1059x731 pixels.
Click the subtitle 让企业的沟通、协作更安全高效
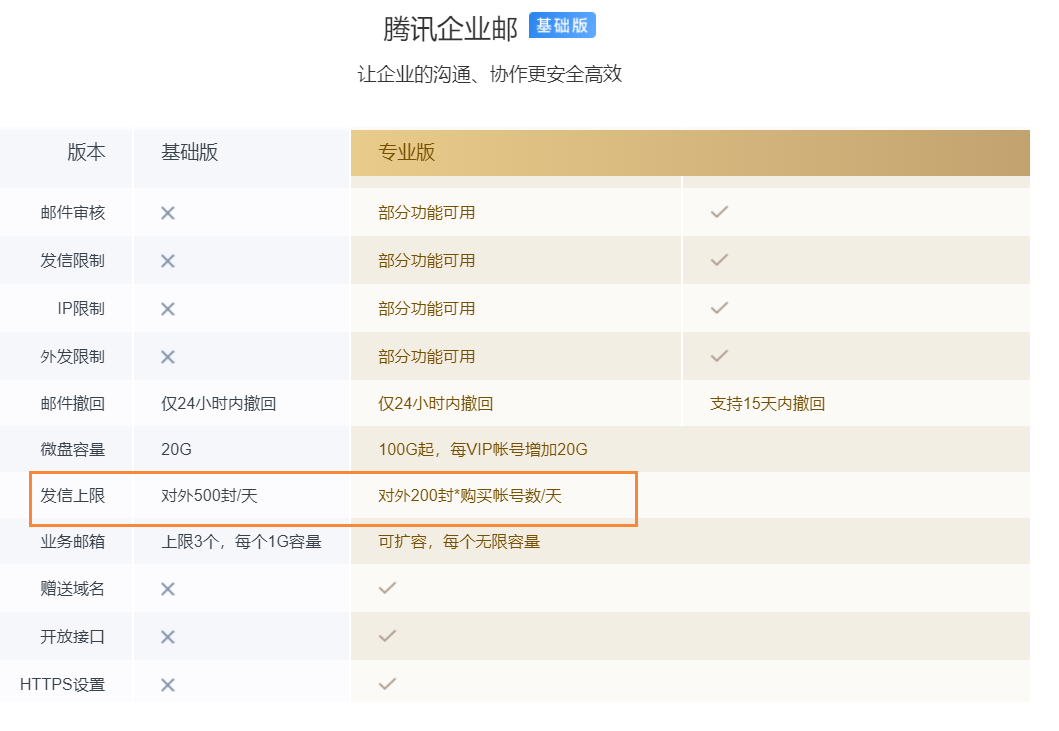point(490,74)
